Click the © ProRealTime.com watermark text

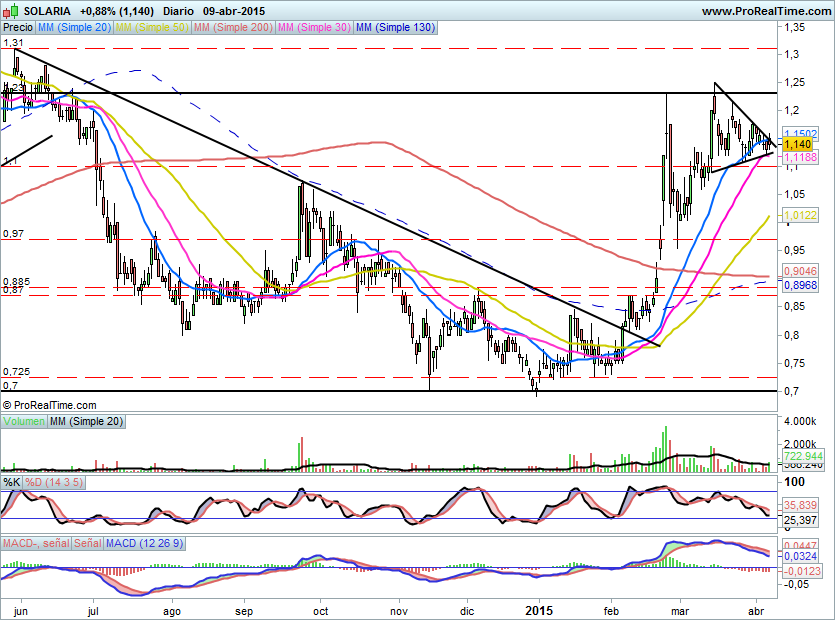(x=50, y=405)
